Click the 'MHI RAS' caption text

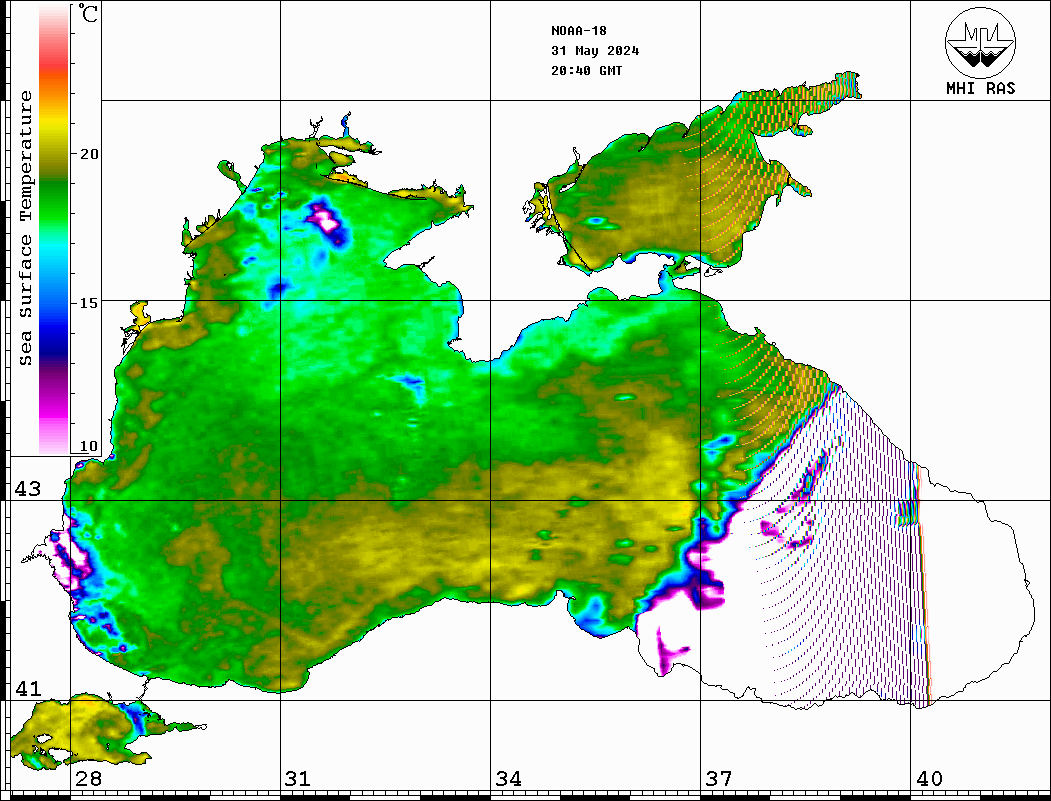pos(981,88)
